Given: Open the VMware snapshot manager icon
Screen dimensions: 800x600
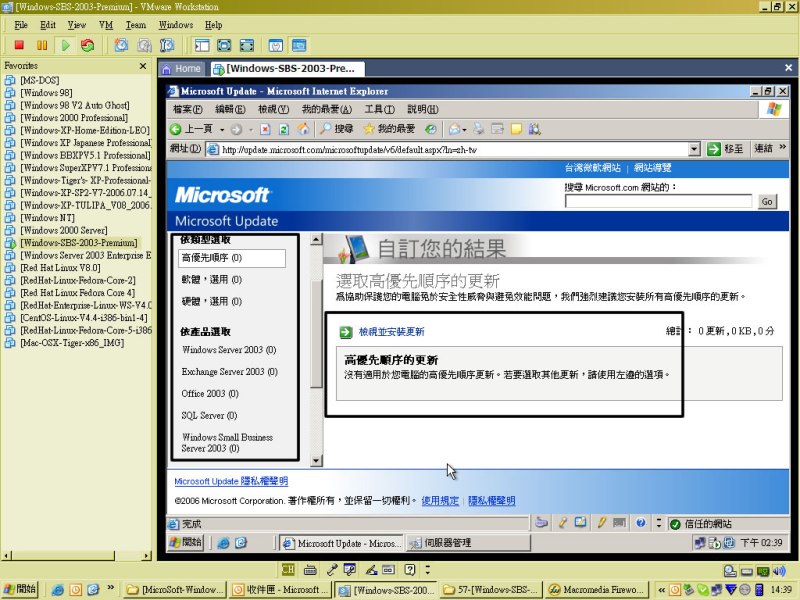Looking at the screenshot, I should 167,45.
